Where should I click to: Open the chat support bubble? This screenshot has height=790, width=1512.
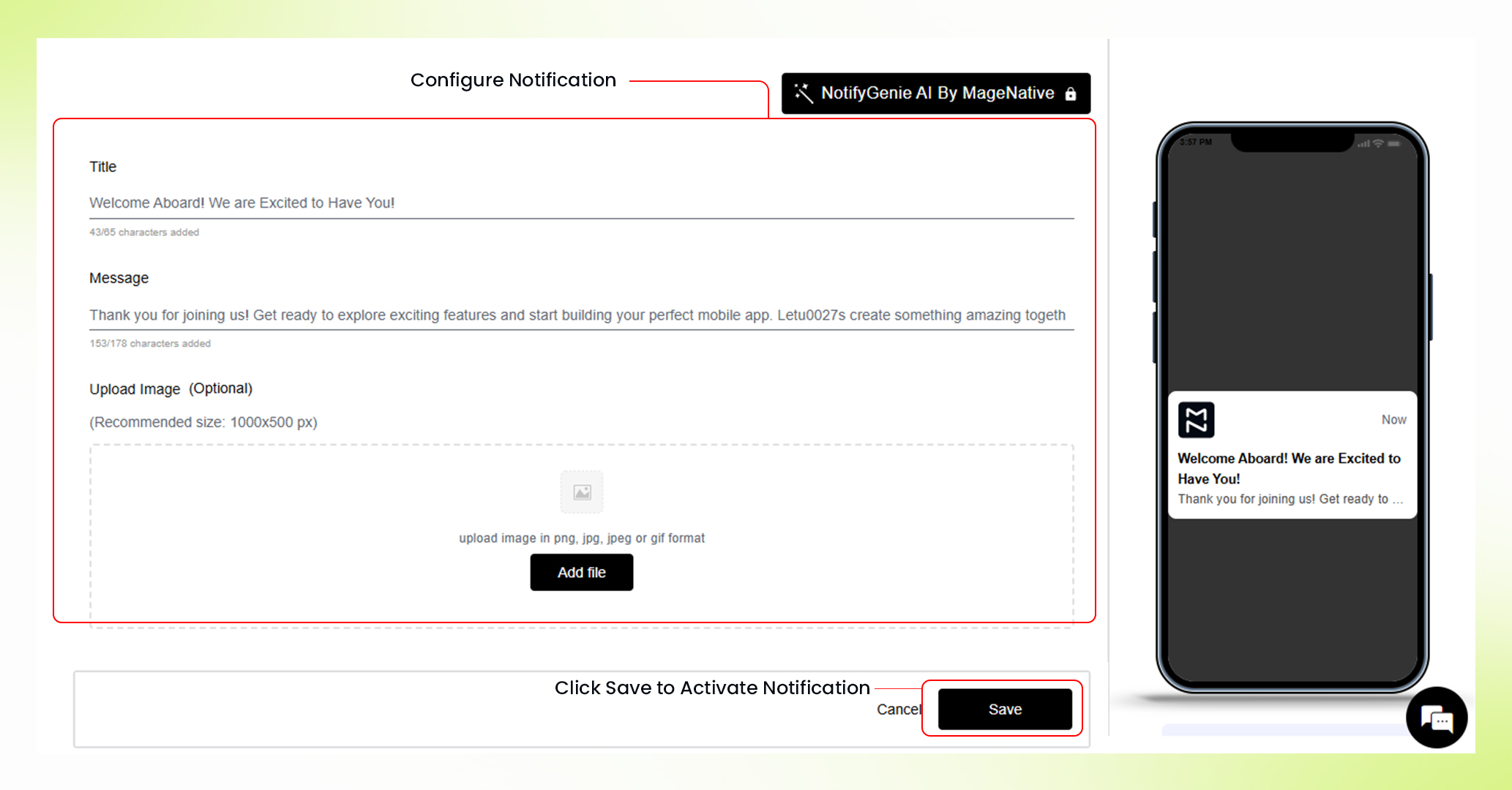tap(1437, 719)
